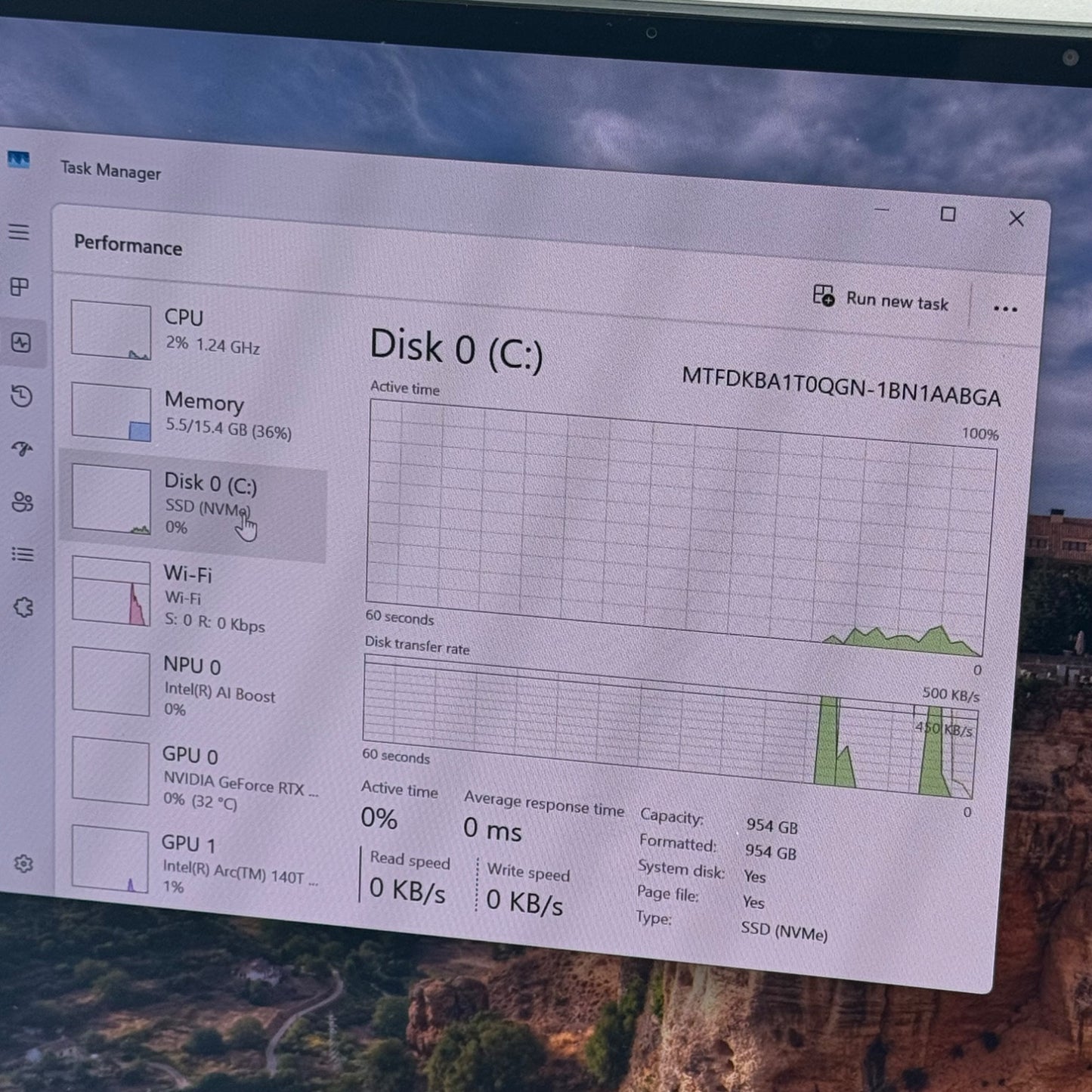Select the Performance page icon
Screen dimensions: 1092x1092
[x=21, y=343]
